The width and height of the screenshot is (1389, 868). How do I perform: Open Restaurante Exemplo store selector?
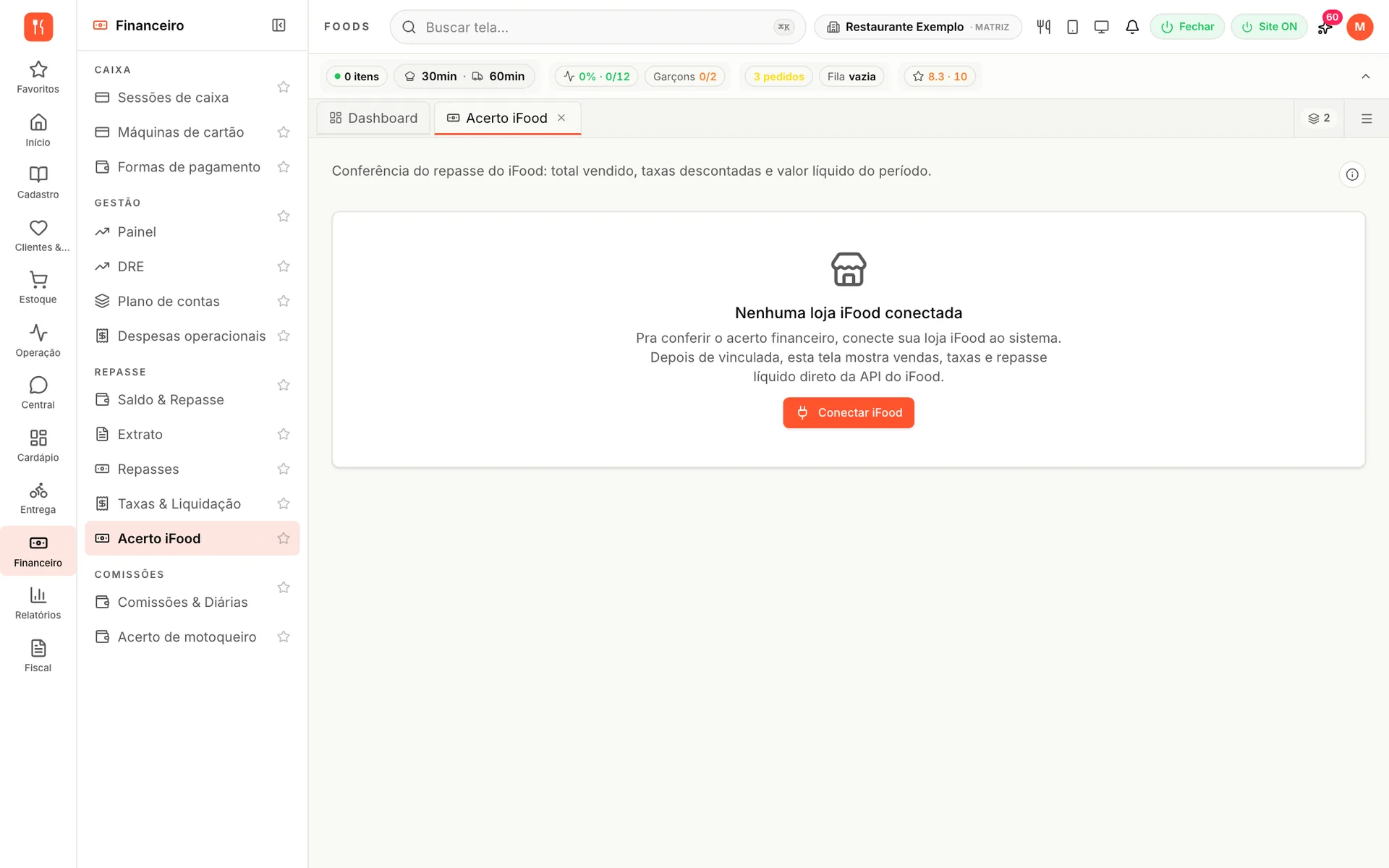coord(917,27)
